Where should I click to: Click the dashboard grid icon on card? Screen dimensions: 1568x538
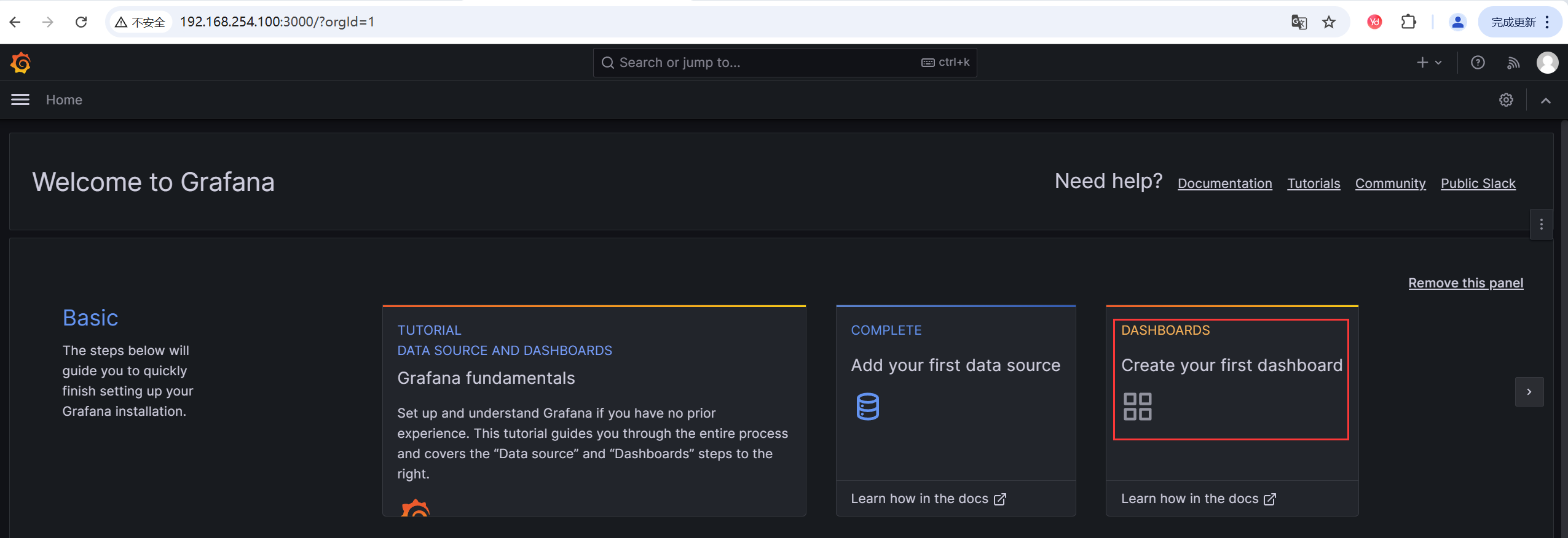pos(1137,406)
